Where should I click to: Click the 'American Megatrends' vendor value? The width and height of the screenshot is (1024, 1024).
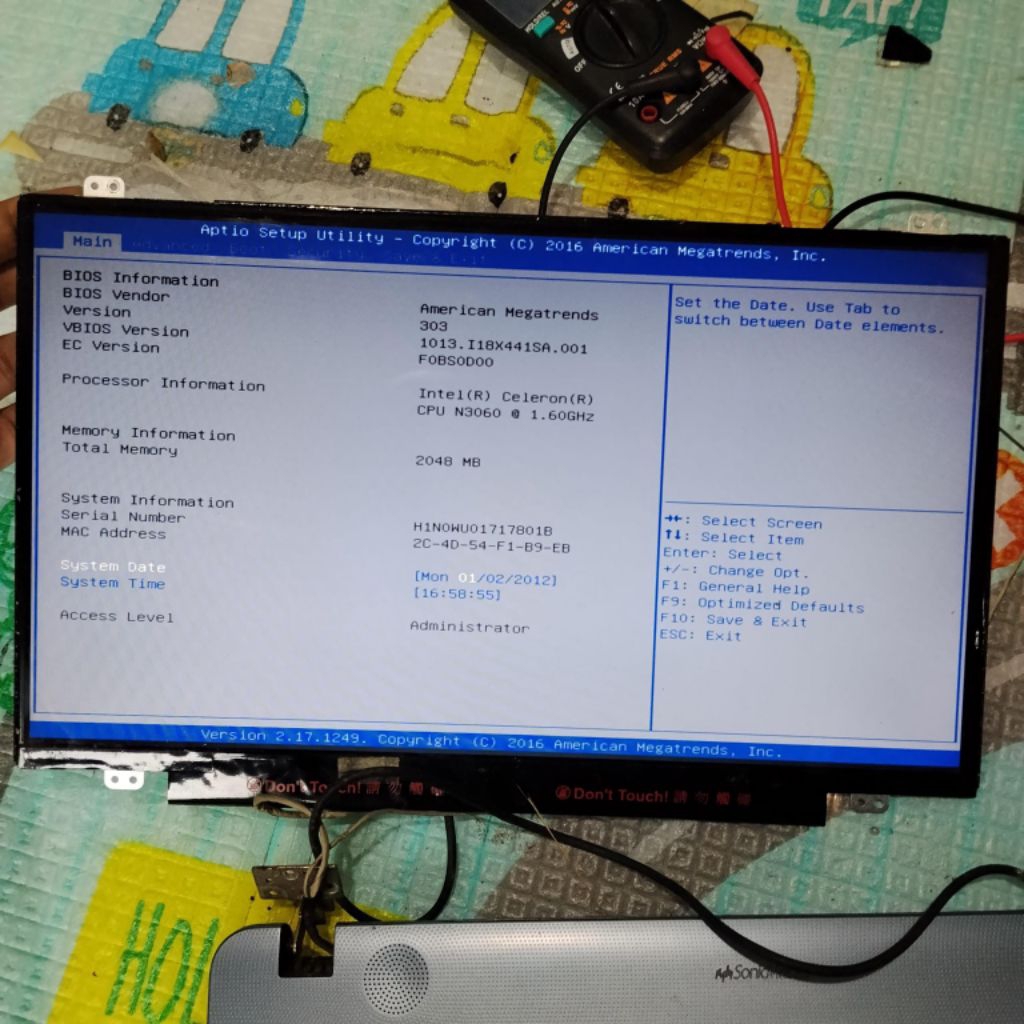pyautogui.click(x=509, y=312)
